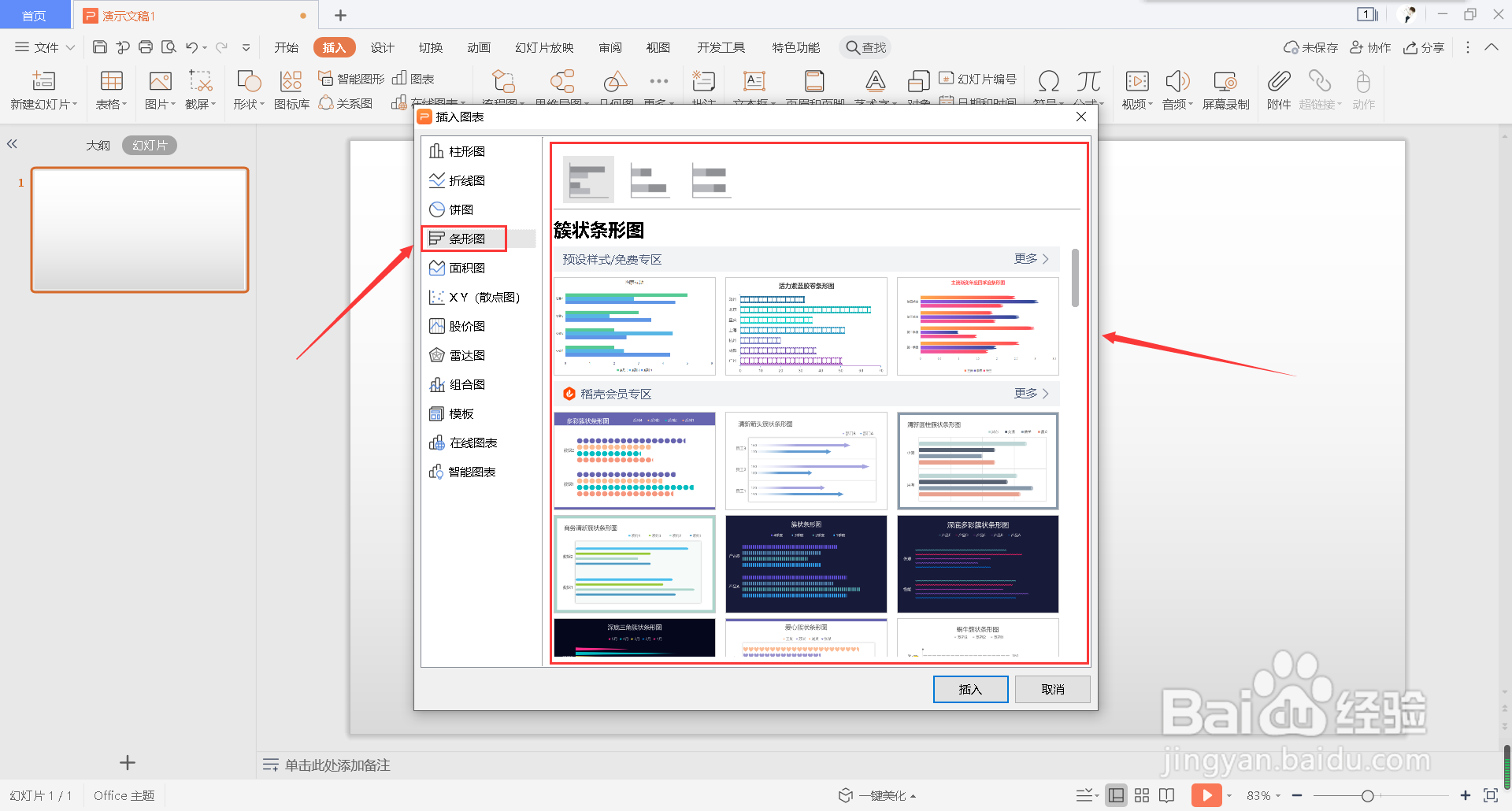Select slide 1 thumbnail in panel
The height and width of the screenshot is (811, 1512).
140,230
